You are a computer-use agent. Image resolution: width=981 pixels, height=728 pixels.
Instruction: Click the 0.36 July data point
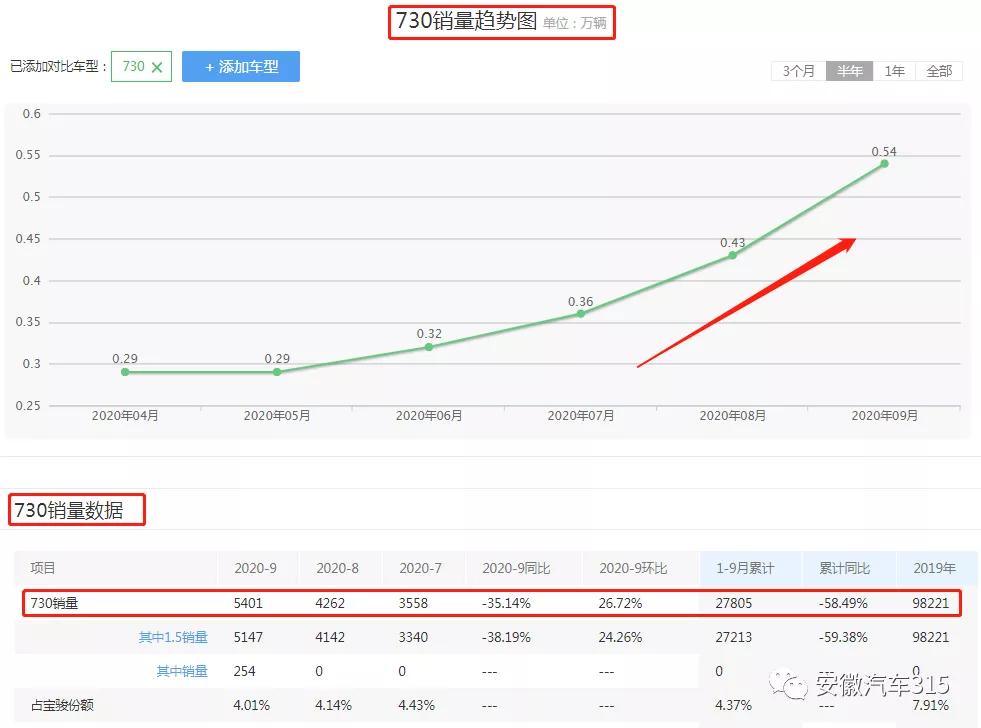(x=580, y=314)
